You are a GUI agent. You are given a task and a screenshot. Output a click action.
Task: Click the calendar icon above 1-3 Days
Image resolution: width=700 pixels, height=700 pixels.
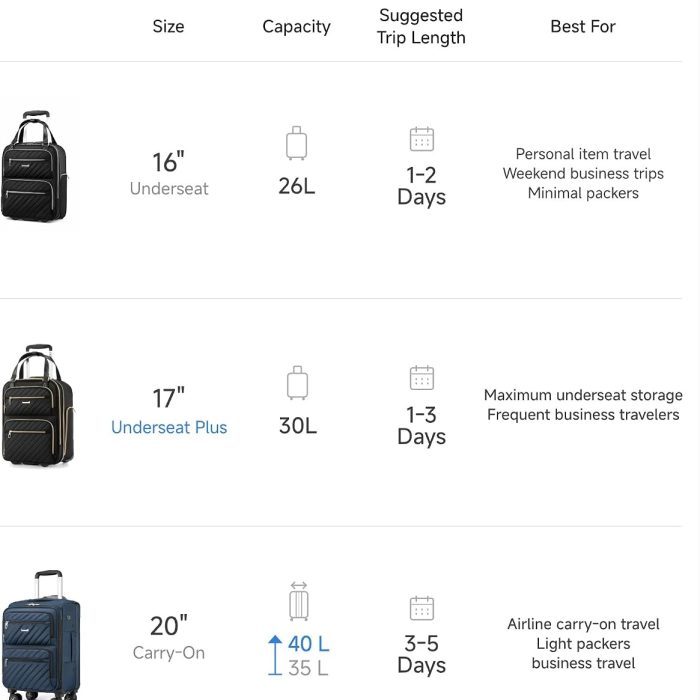[421, 378]
